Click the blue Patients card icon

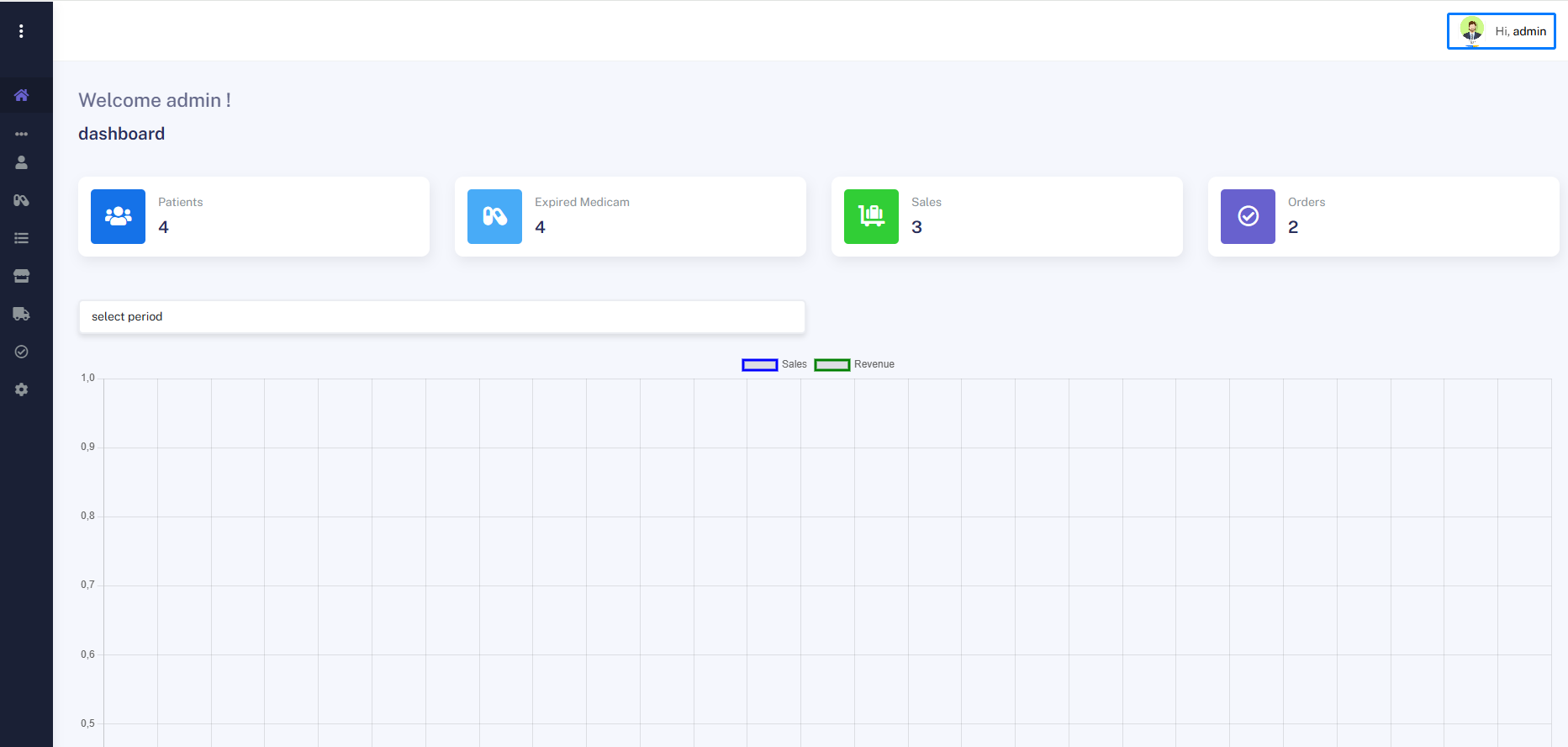pyautogui.click(x=118, y=216)
